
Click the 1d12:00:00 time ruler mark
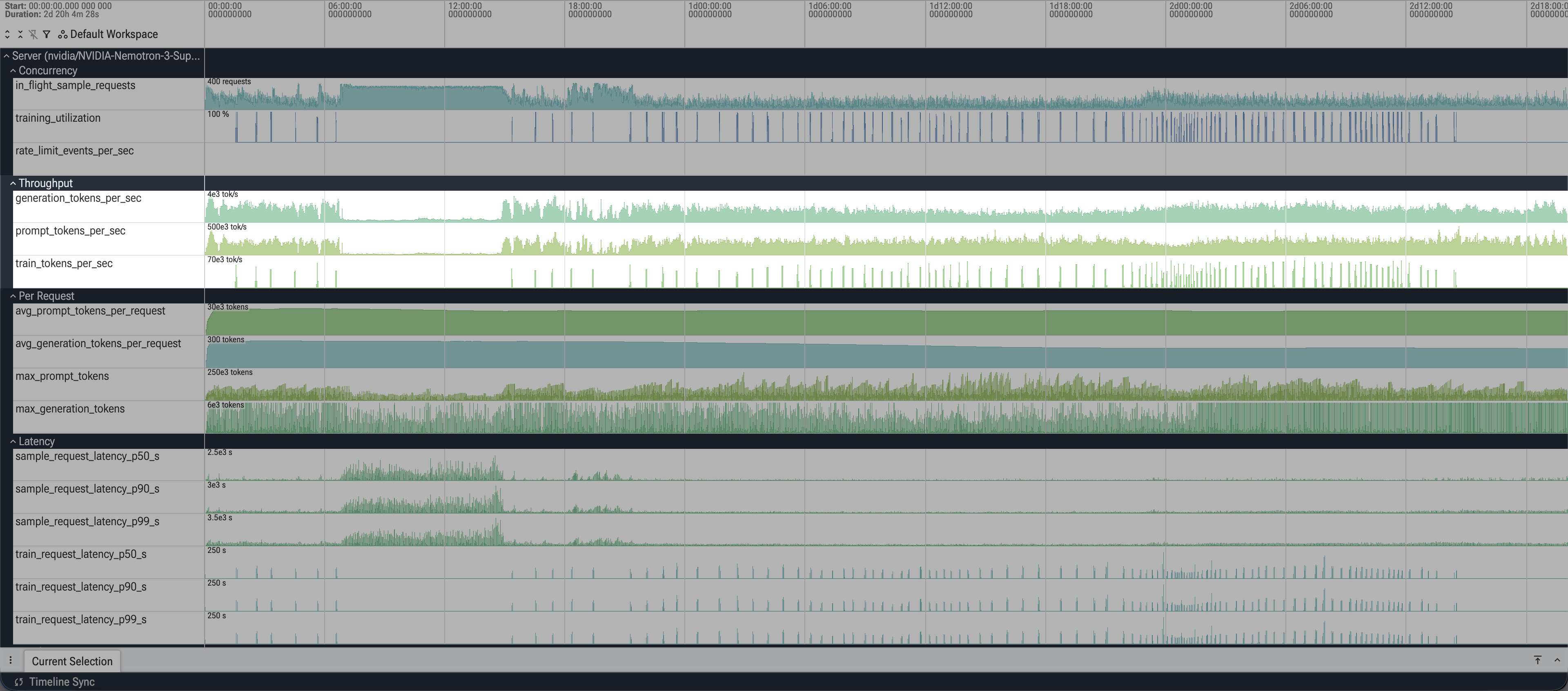pos(951,10)
